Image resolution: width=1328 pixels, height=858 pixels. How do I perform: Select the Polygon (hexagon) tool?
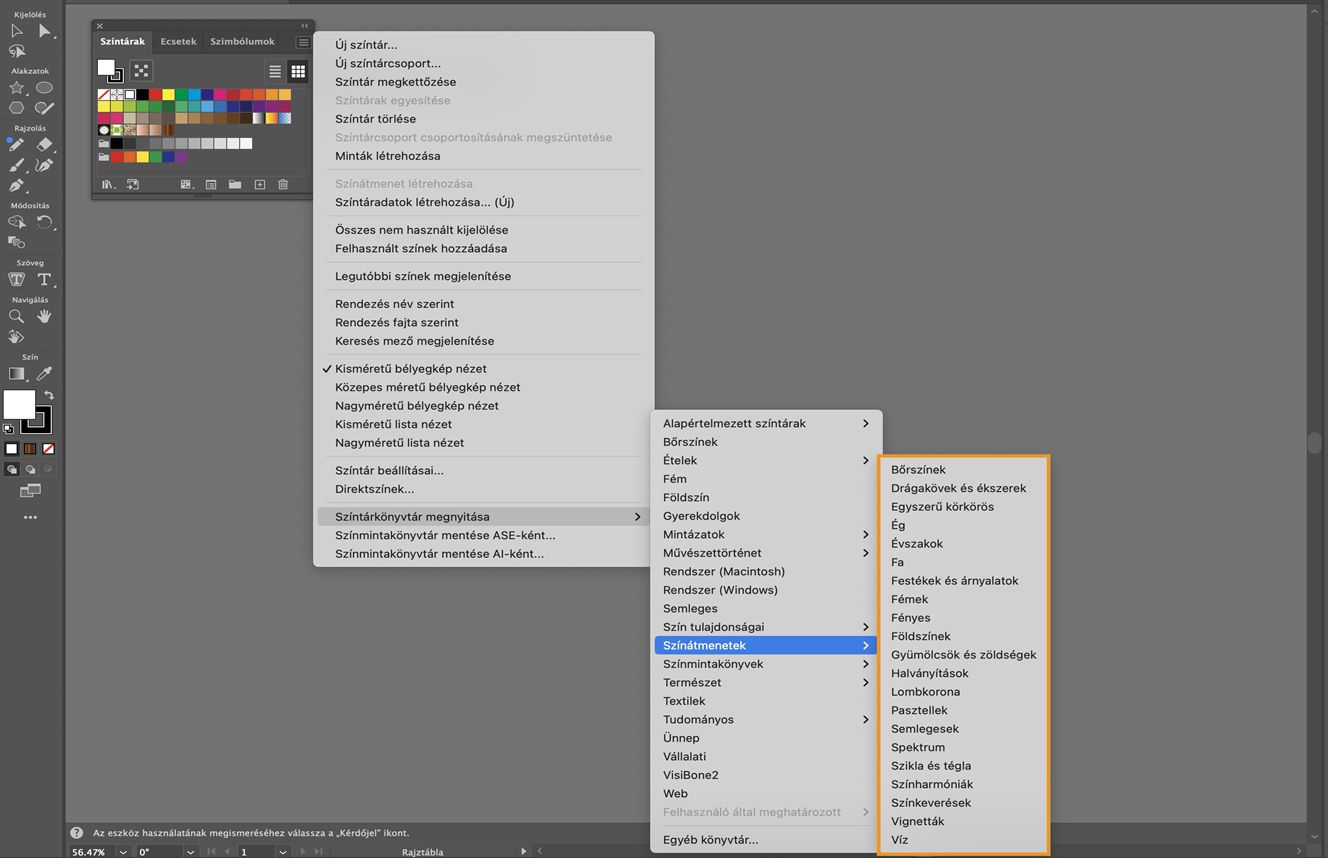tap(17, 108)
